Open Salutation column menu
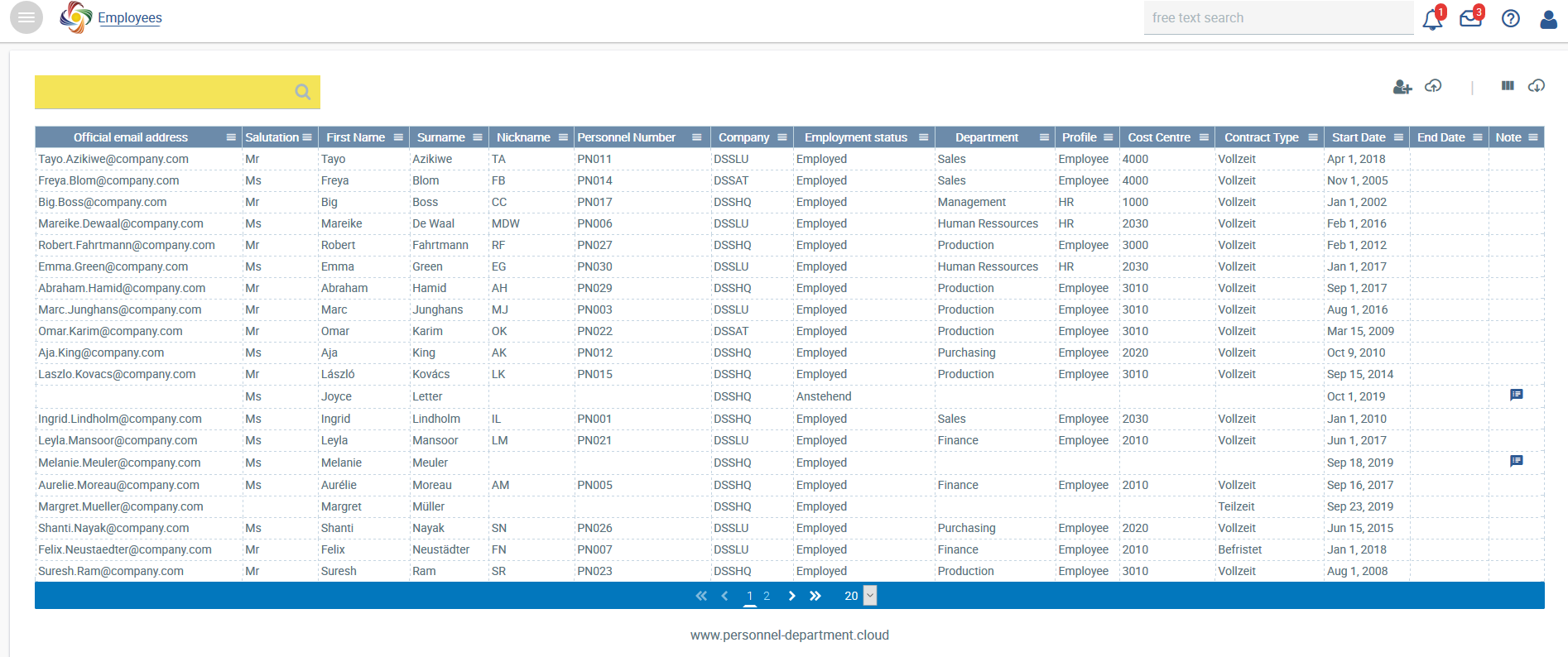 click(x=307, y=137)
